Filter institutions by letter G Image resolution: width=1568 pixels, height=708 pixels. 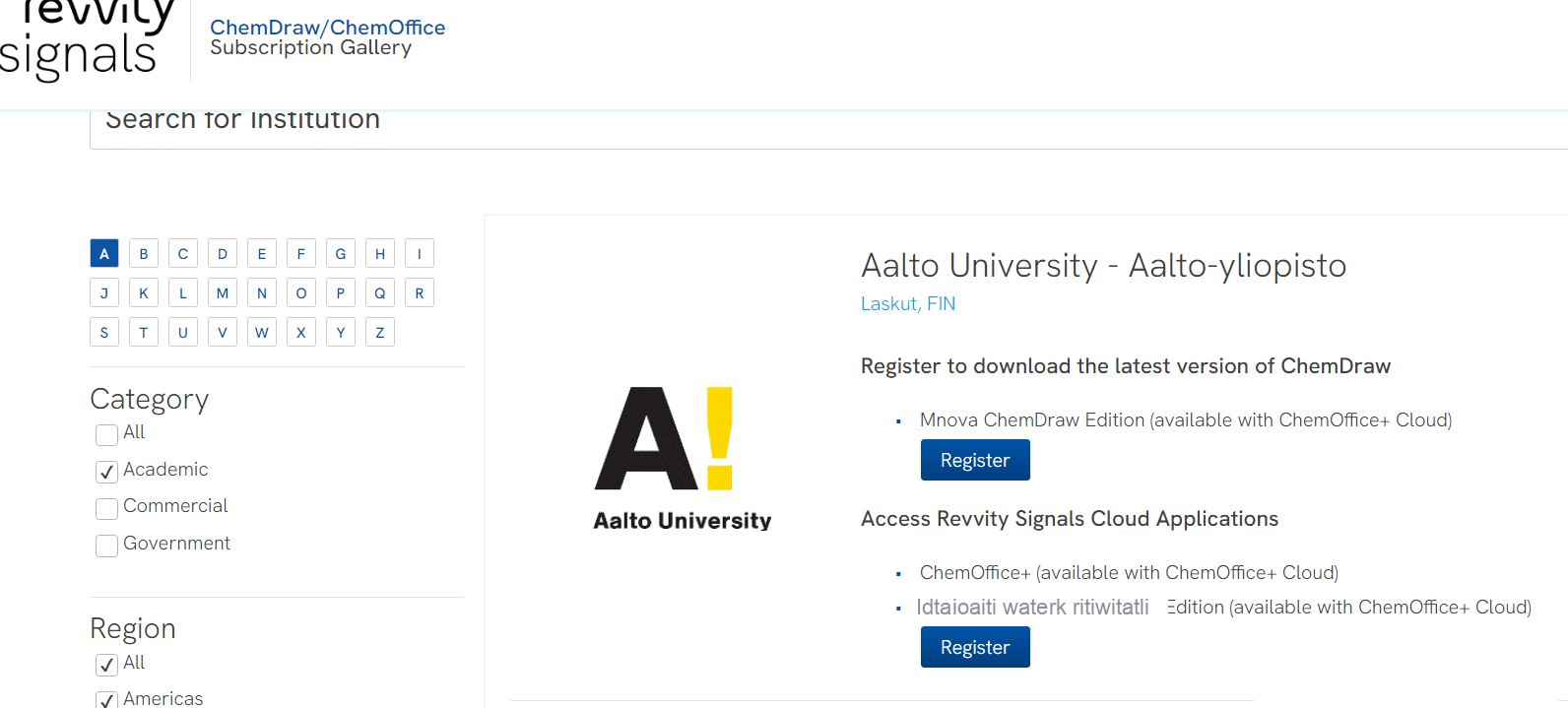click(x=341, y=254)
